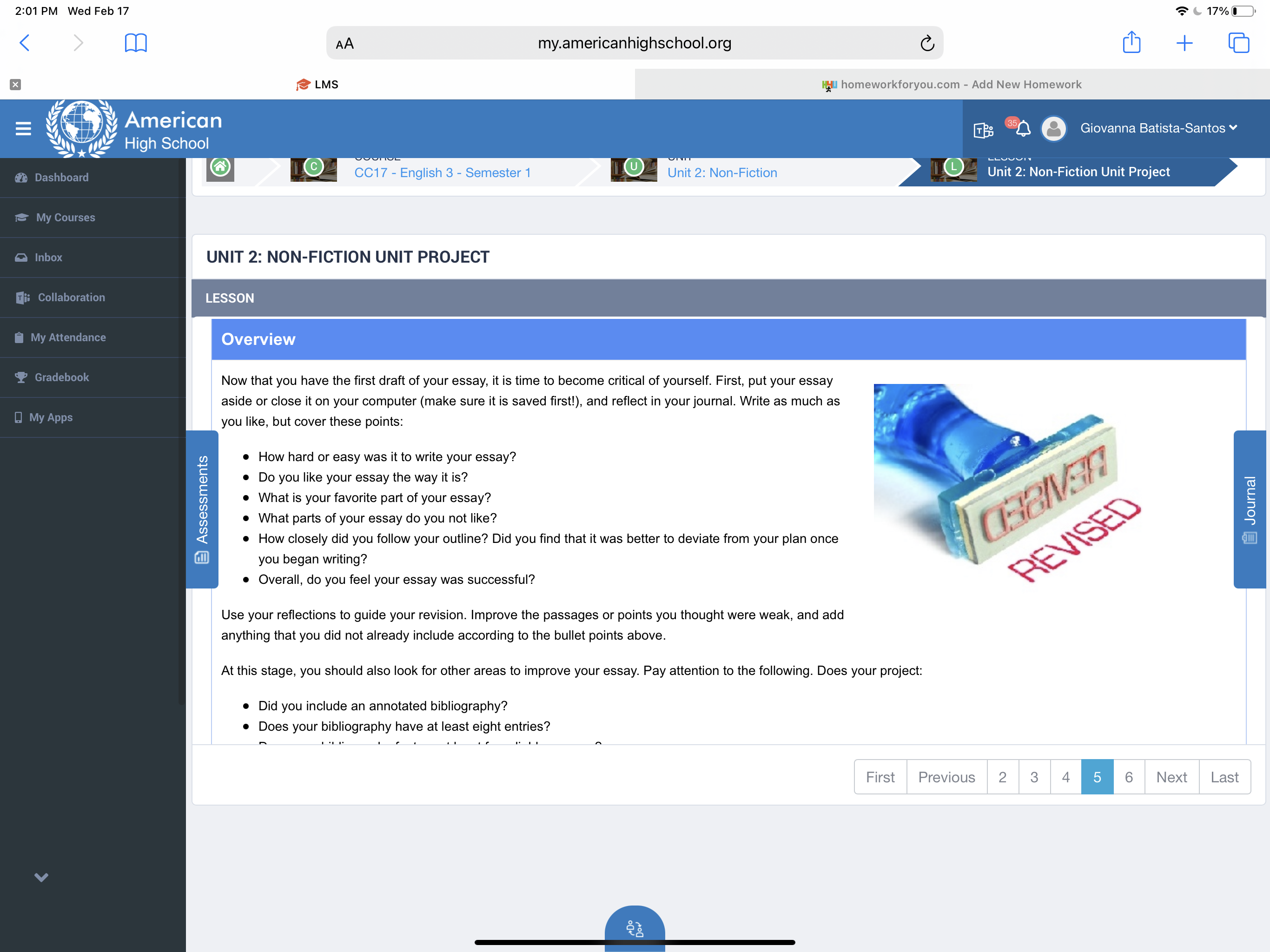Expand Giovanna Batista-Santos user dropdown
1270x952 pixels.
tap(1158, 128)
